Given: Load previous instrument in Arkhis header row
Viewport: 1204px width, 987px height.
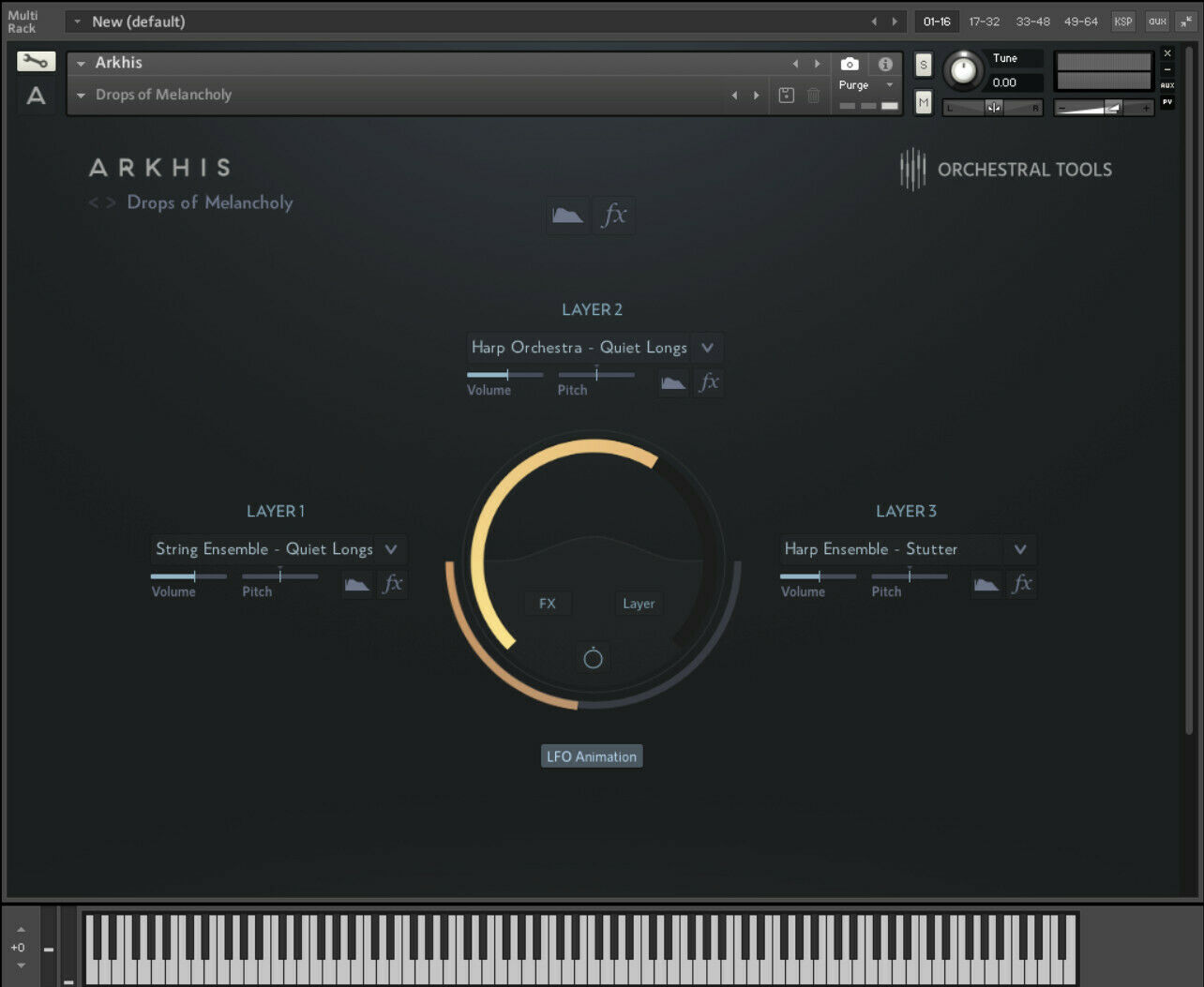Looking at the screenshot, I should point(795,64).
